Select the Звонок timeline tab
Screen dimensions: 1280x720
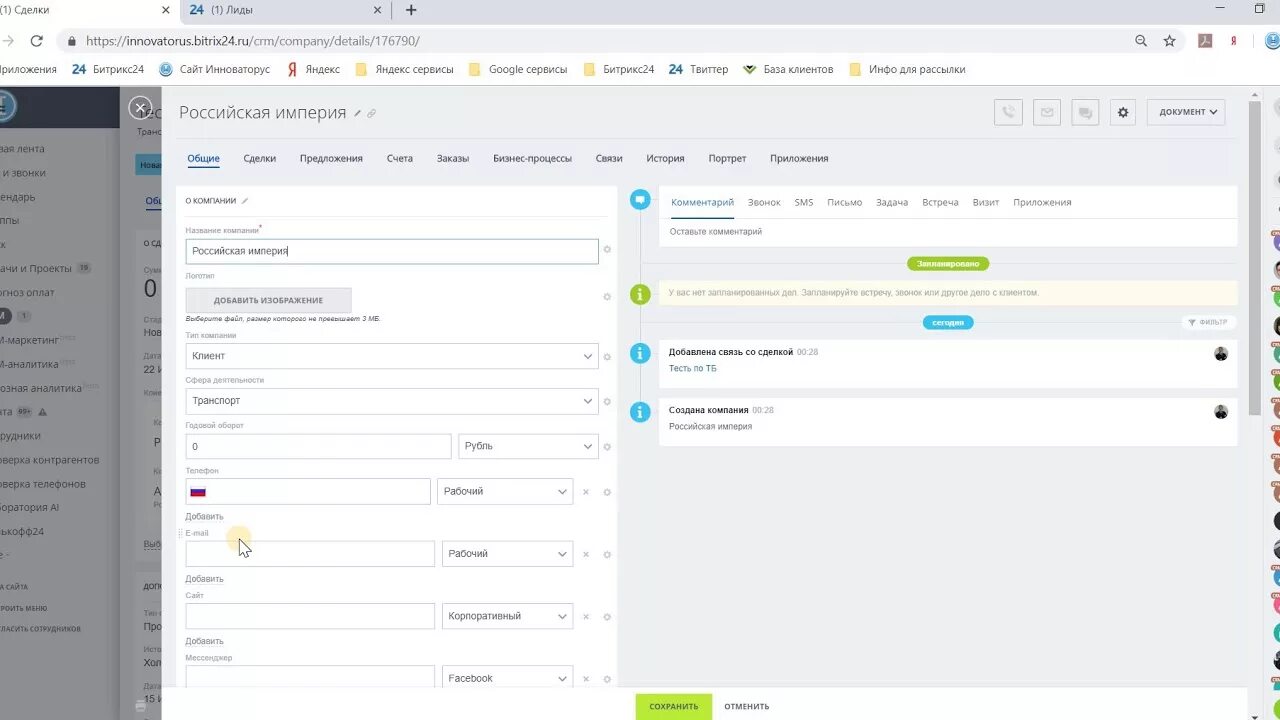point(764,202)
